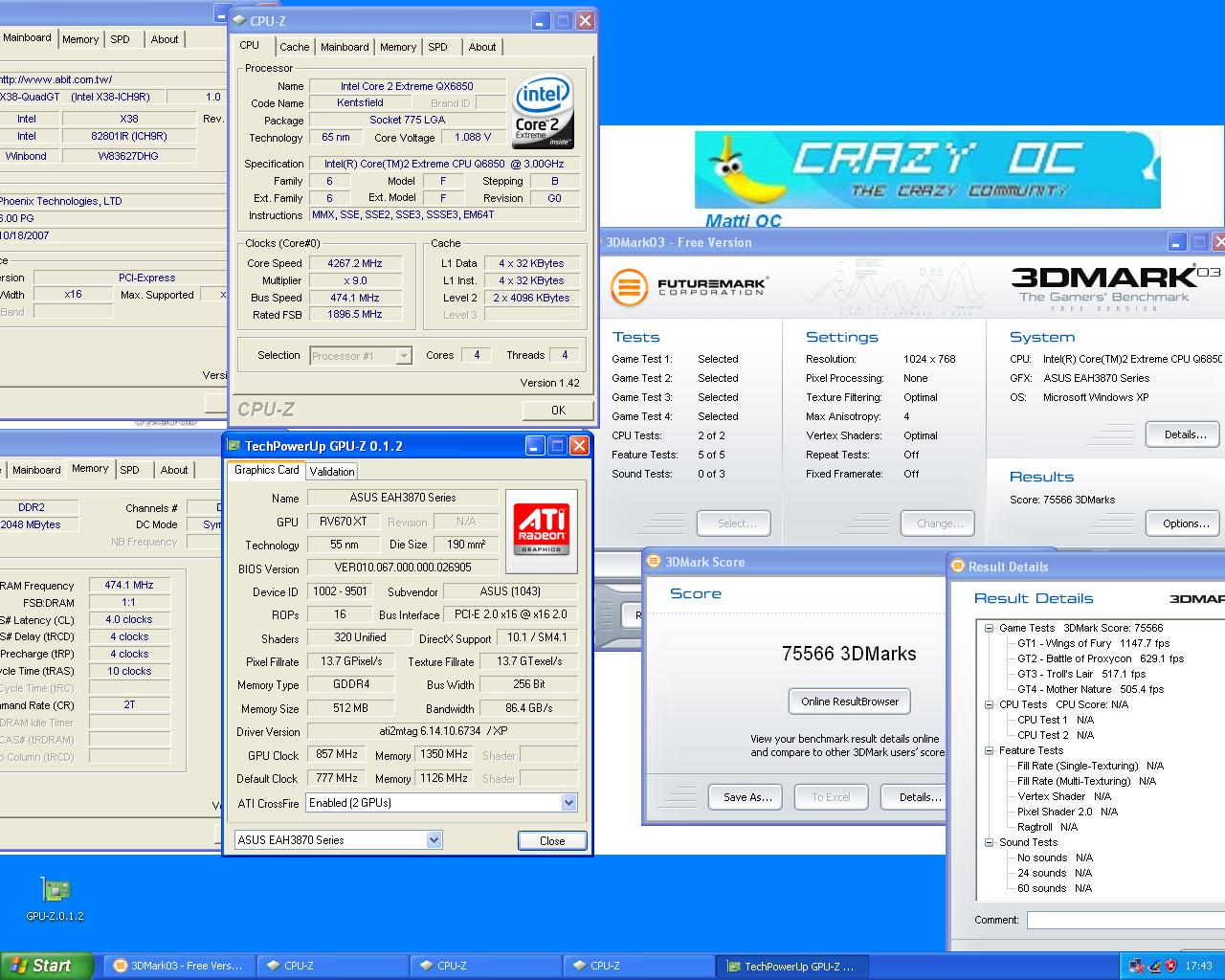Click Select tests button in 3DMark03
The image size is (1225, 980).
tap(736, 523)
